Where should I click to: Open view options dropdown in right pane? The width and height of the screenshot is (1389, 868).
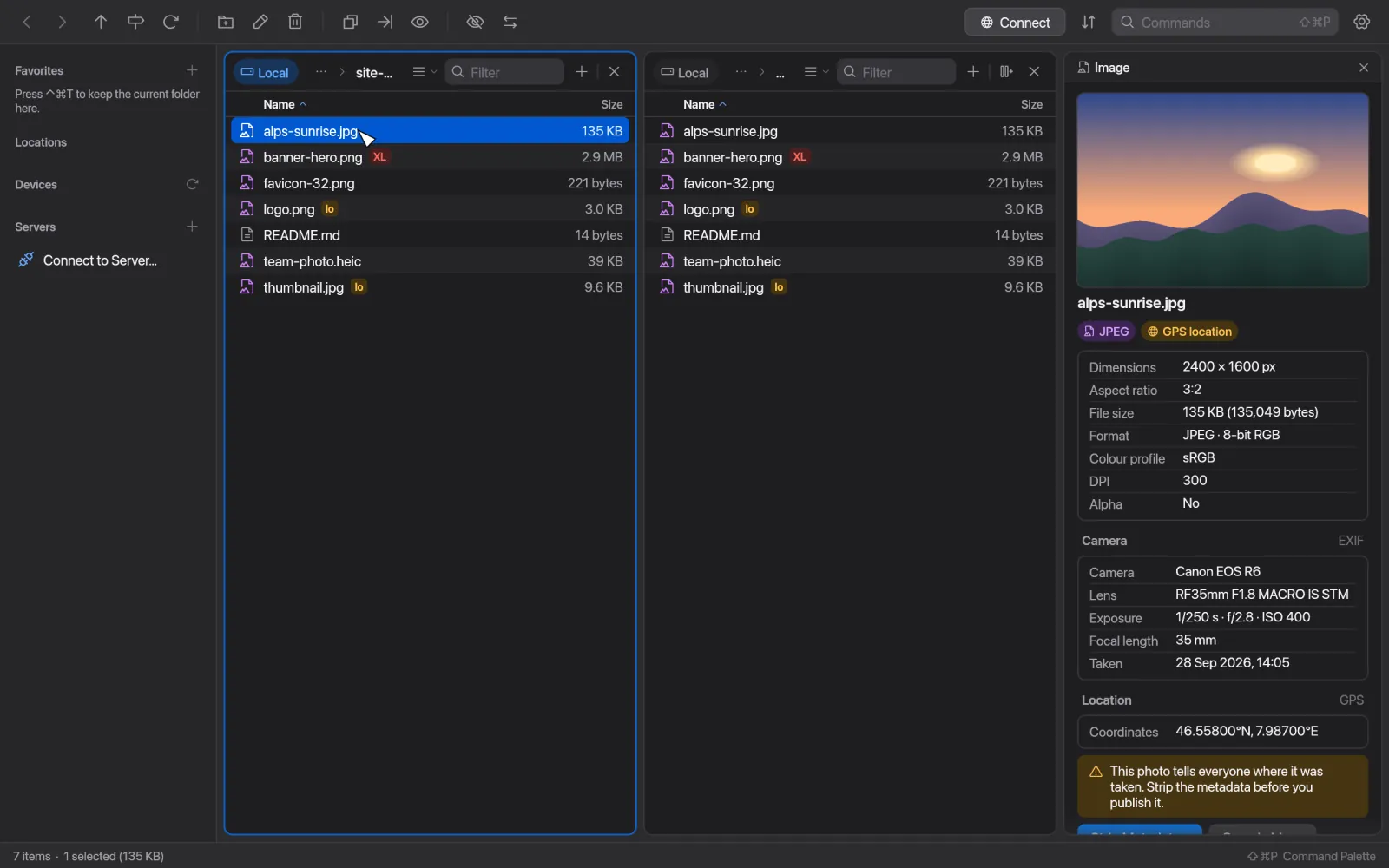coord(815,72)
